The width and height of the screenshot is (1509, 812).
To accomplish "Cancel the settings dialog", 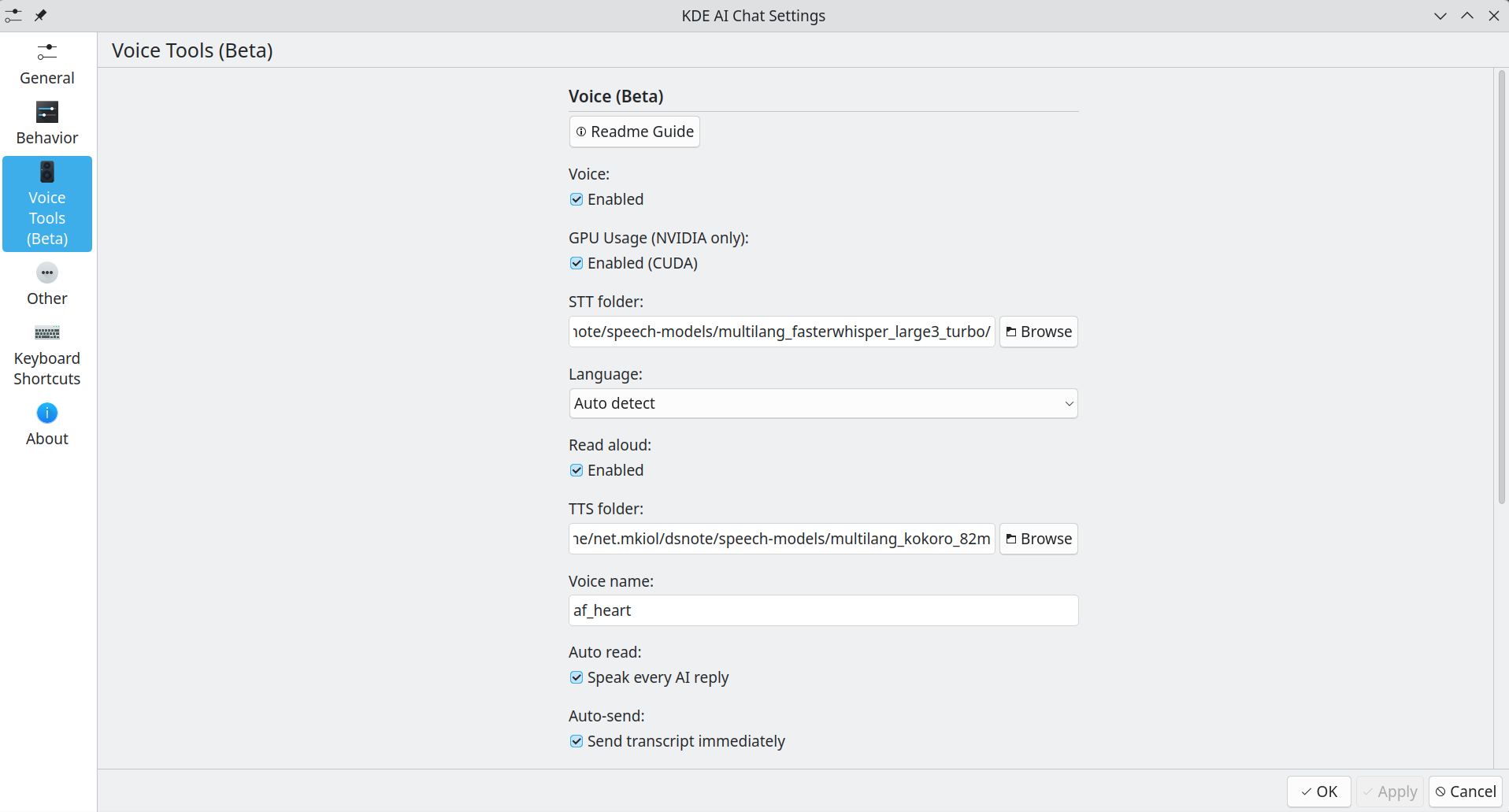I will [x=1465, y=792].
